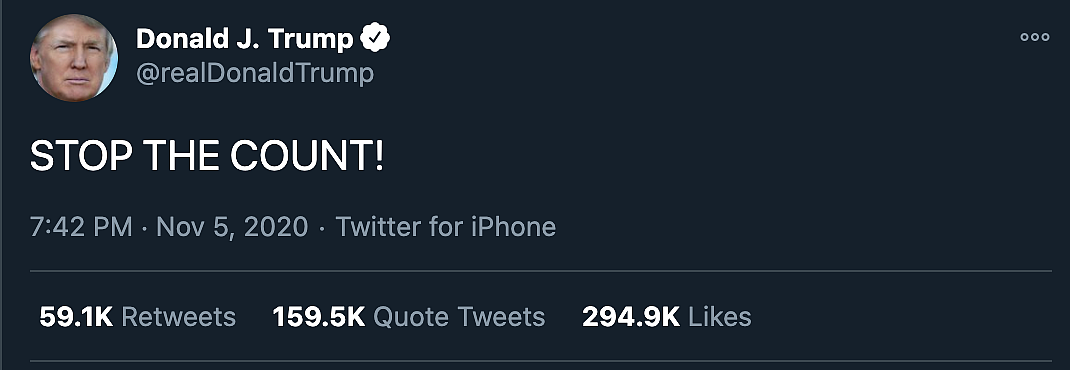
Task: Click the Nov 5, 2020 date
Action: pos(232,227)
